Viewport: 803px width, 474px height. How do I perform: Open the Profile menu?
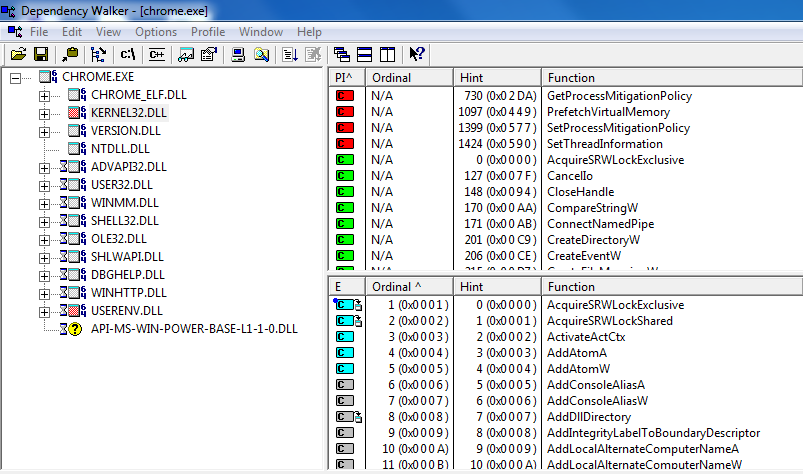coord(208,32)
